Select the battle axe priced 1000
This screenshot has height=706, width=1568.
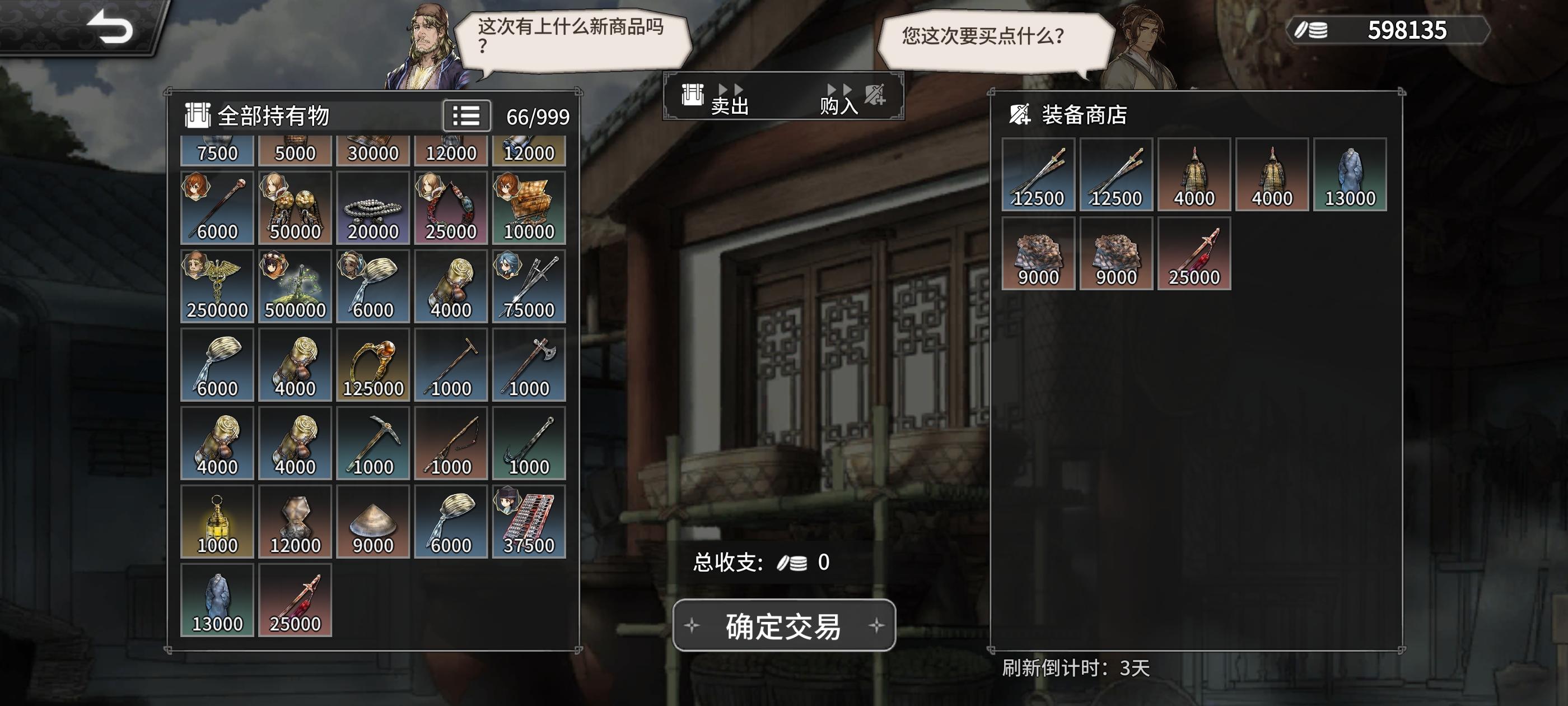(x=529, y=364)
